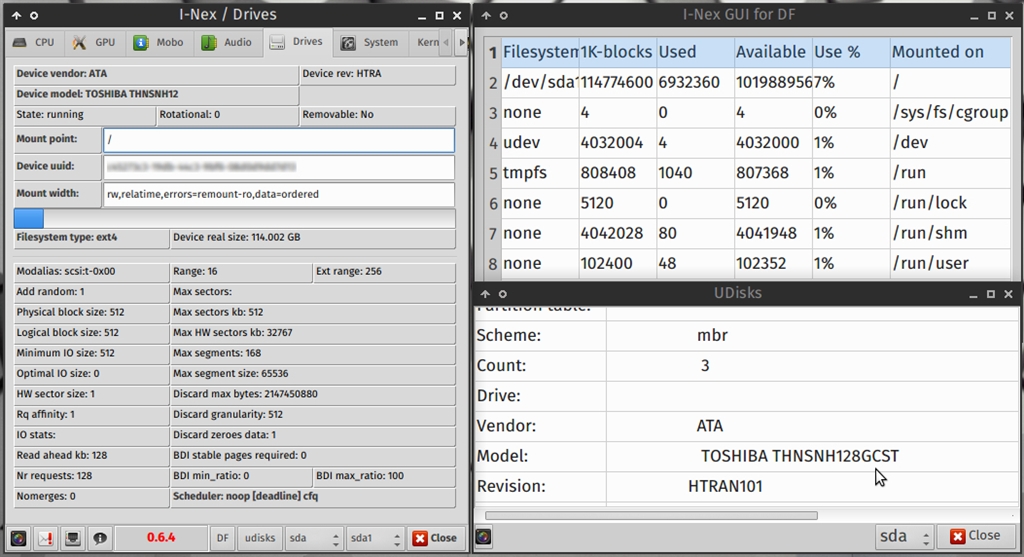This screenshot has width=1024, height=557.
Task: Click the screenshot icon in UDisks window
Action: coord(483,536)
